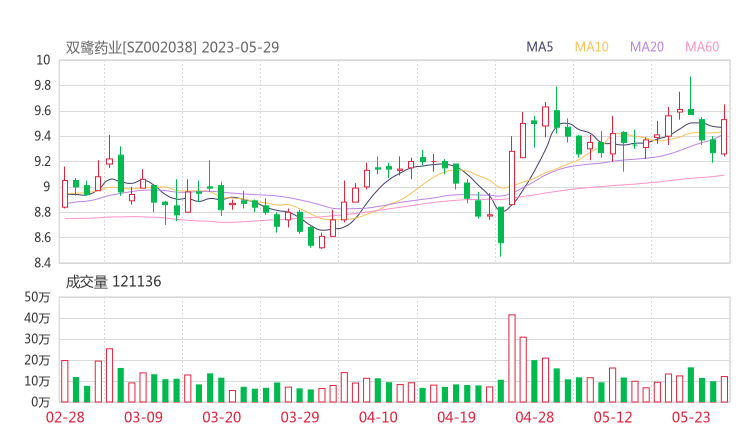Screen dimensions: 740x440
Task: Click the 9.8 price axis label
Action: coord(42,85)
